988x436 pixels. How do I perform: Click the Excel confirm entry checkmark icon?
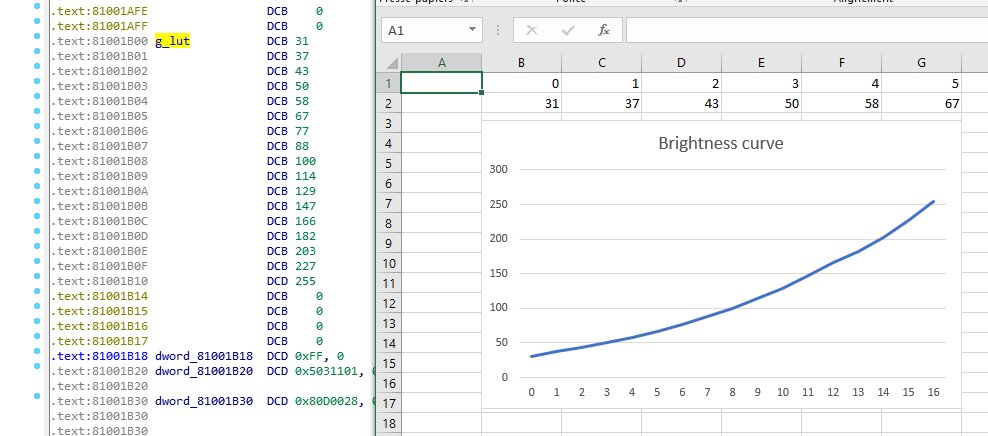pyautogui.click(x=568, y=30)
